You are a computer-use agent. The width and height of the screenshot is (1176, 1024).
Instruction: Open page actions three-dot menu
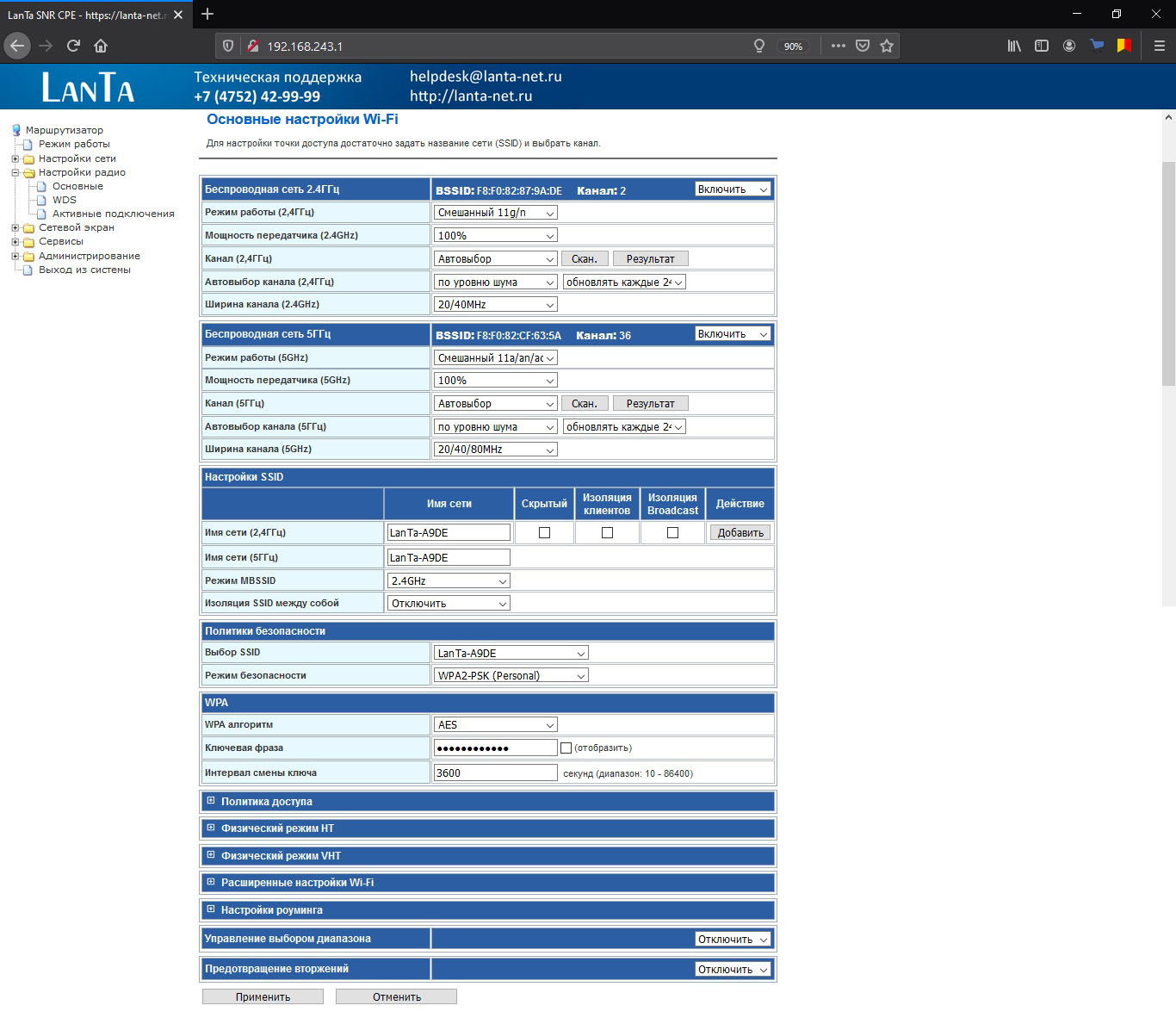[x=839, y=46]
